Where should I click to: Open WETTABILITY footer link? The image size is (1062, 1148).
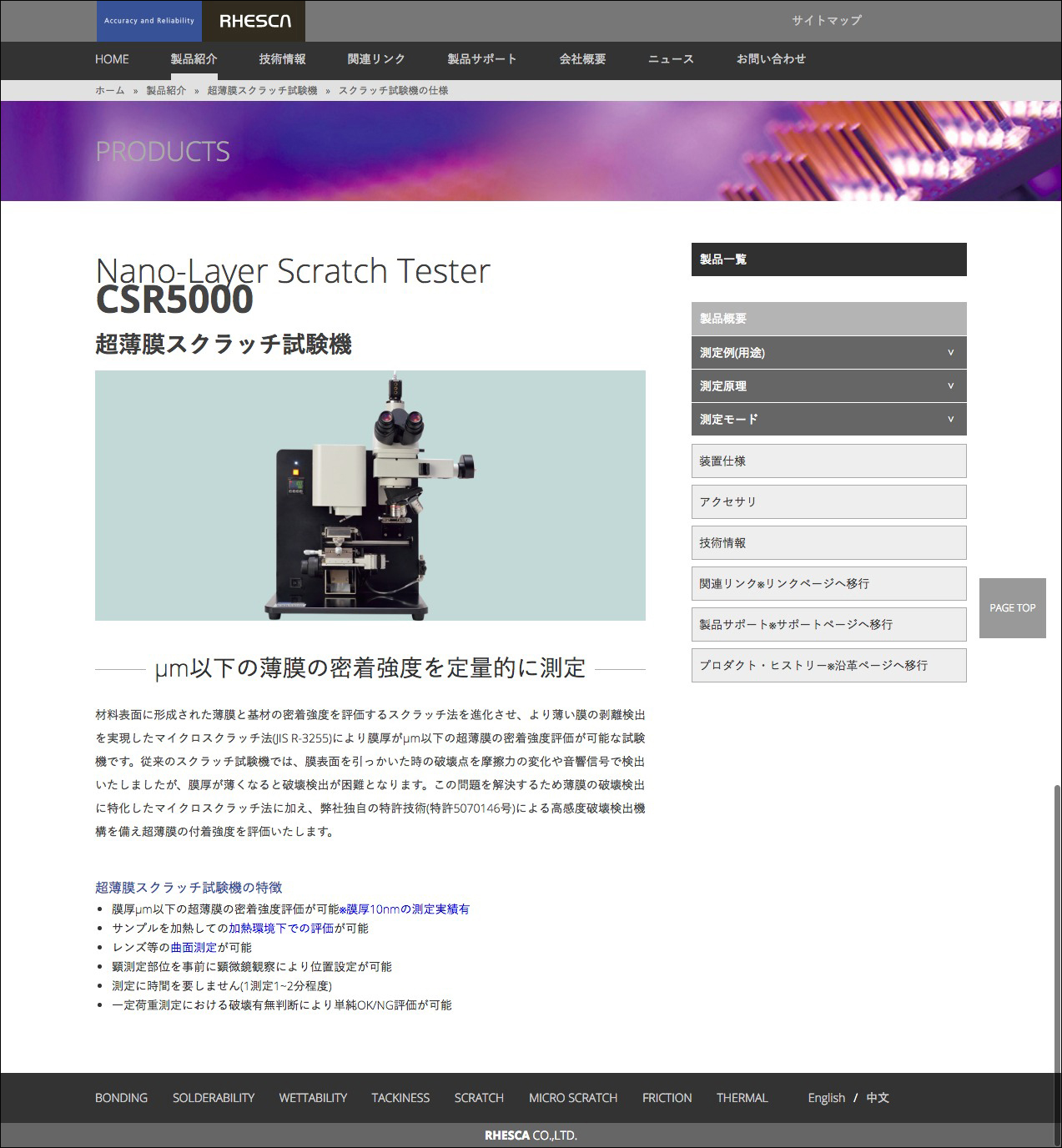313,1098
